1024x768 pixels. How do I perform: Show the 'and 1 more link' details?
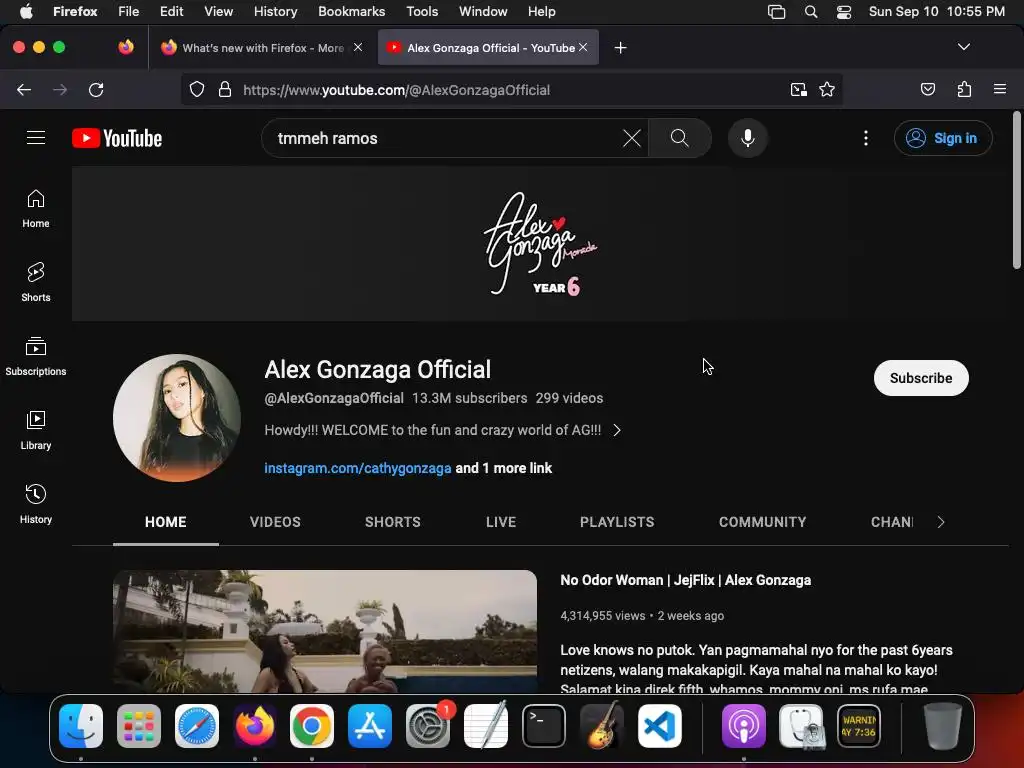504,468
